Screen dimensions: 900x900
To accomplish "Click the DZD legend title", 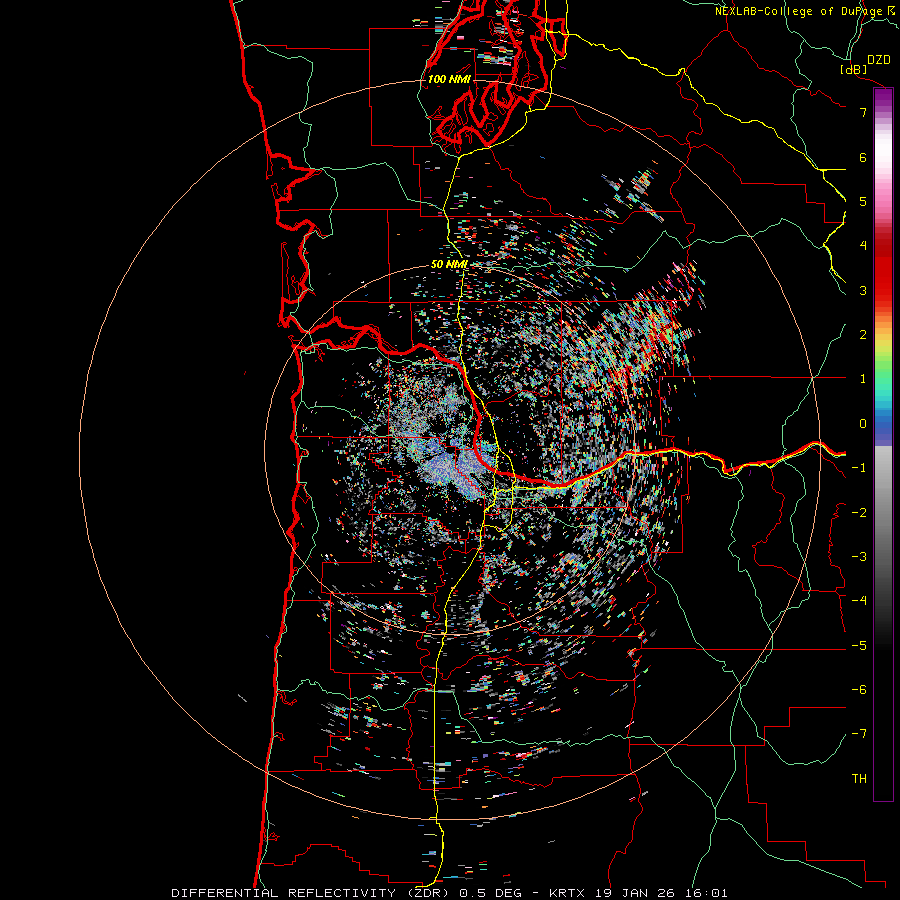I will point(878,60).
